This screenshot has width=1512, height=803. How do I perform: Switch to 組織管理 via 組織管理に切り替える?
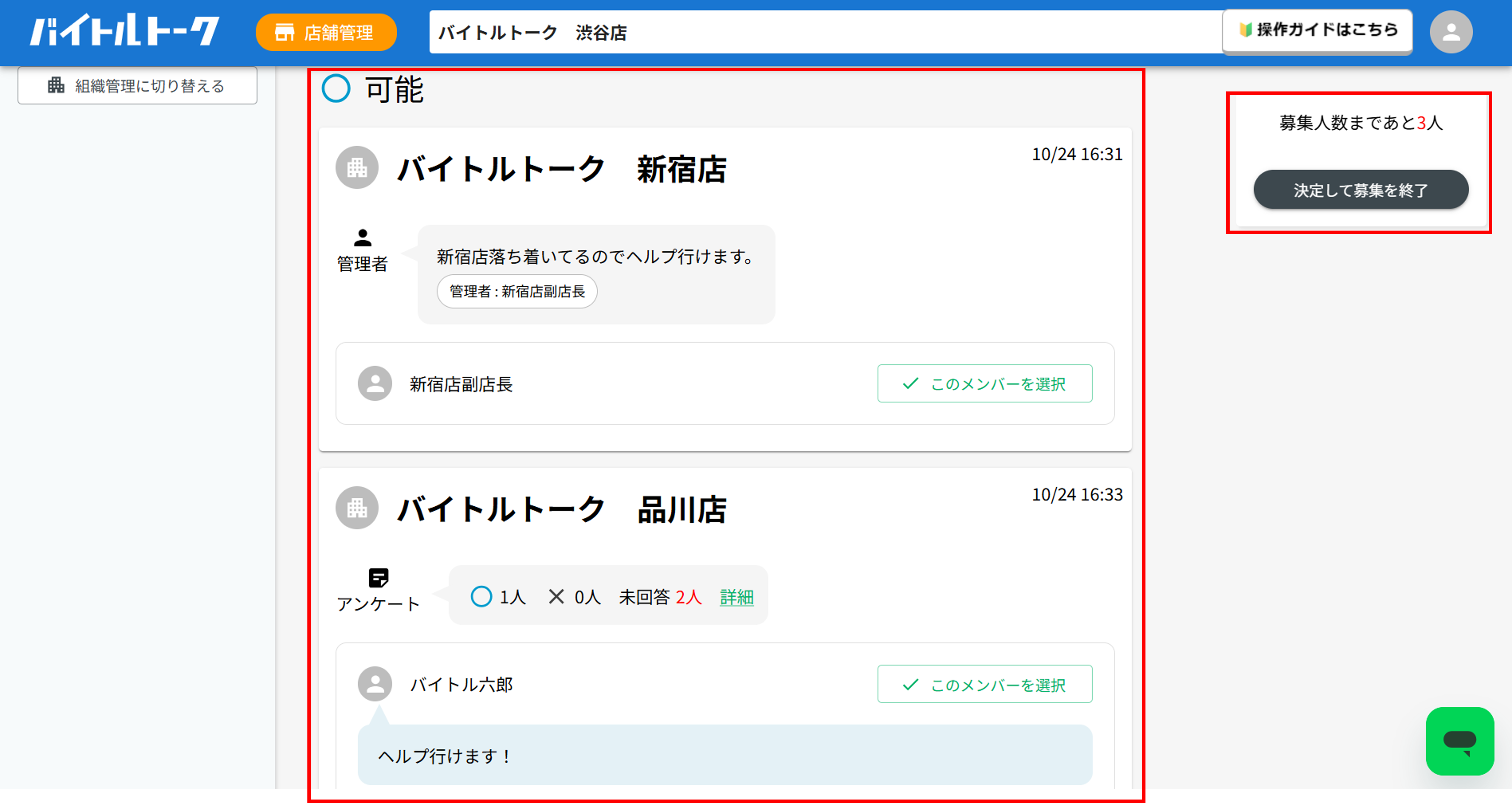tap(137, 86)
